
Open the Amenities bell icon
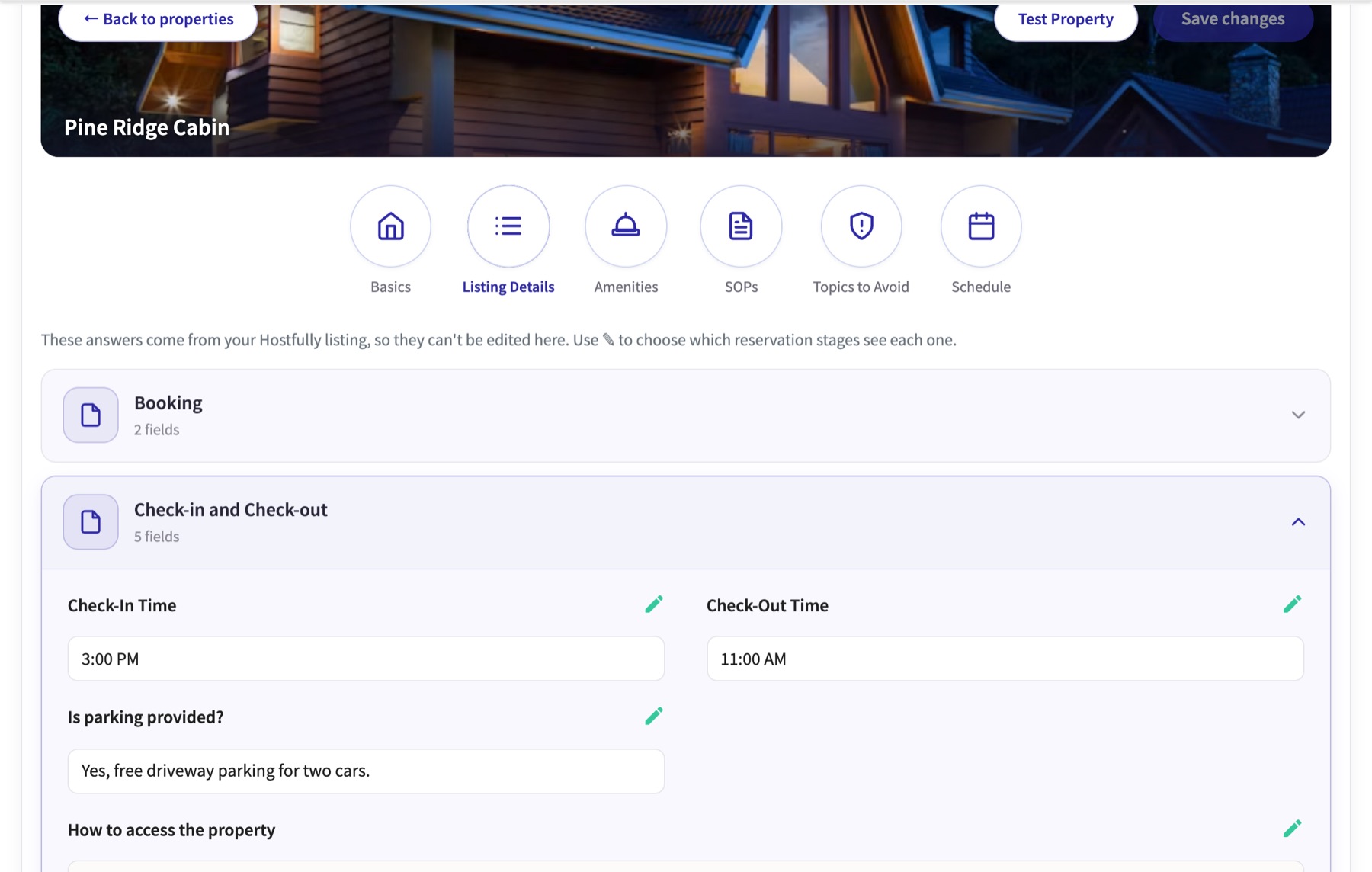point(626,226)
